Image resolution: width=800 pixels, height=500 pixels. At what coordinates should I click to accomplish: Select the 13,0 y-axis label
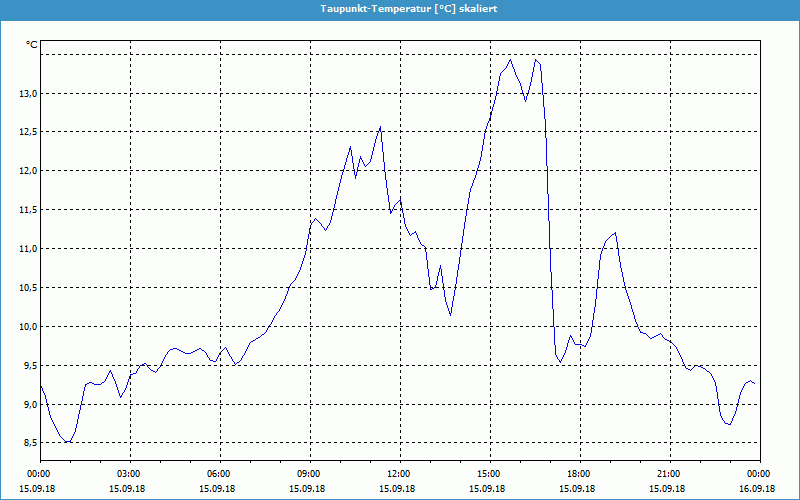pyautogui.click(x=26, y=93)
